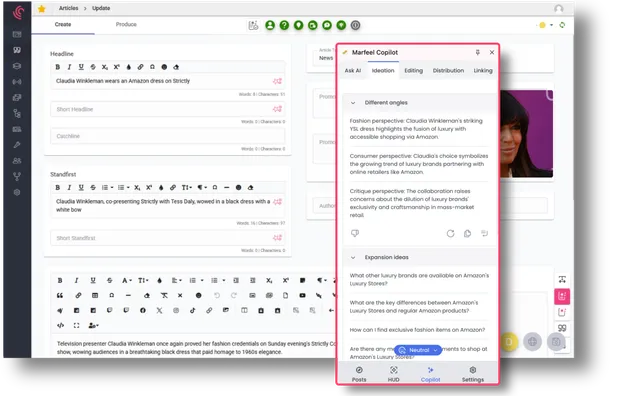Click the grey info circle icon
Image resolution: width=621 pixels, height=396 pixels.
pos(356,25)
